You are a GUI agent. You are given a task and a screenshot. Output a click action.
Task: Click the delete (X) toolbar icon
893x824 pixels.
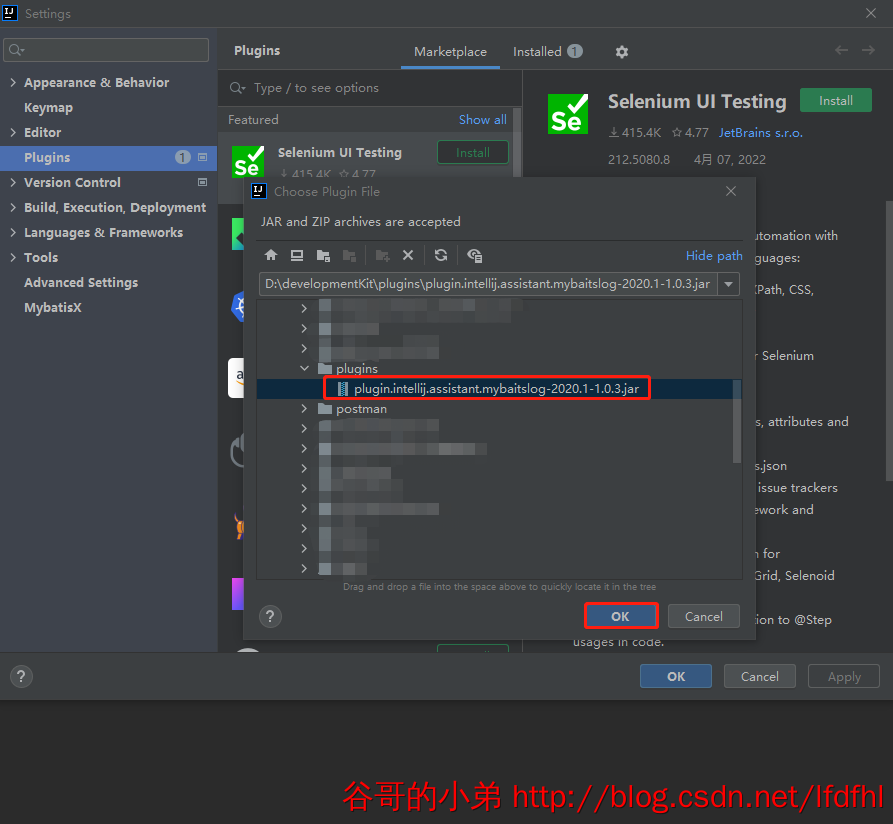[408, 255]
